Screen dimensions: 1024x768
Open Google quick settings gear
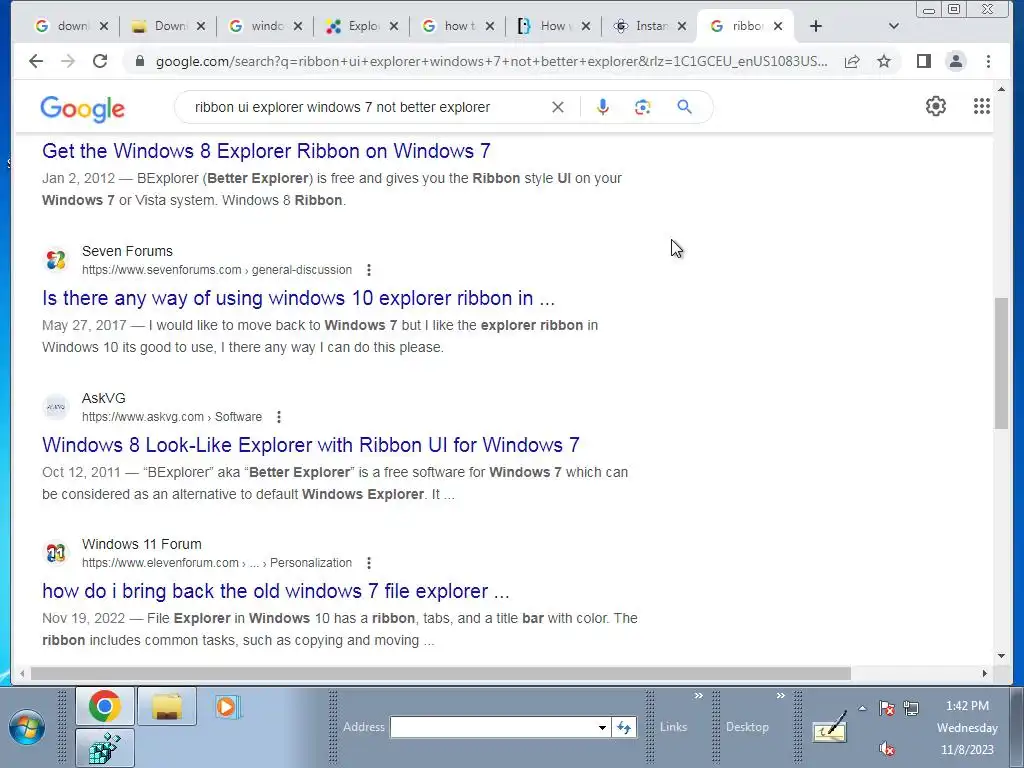point(936,106)
